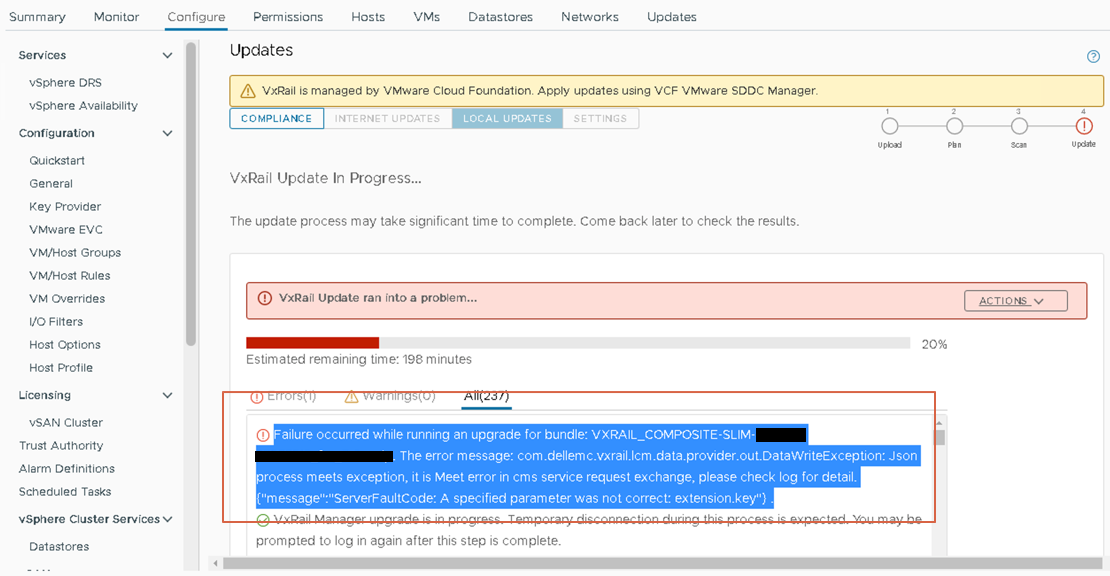Image resolution: width=1110 pixels, height=576 pixels.
Task: Click the Upload step circle icon
Action: coord(890,128)
